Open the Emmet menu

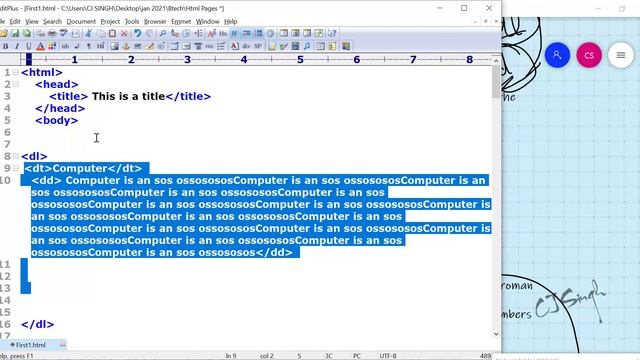(181, 22)
